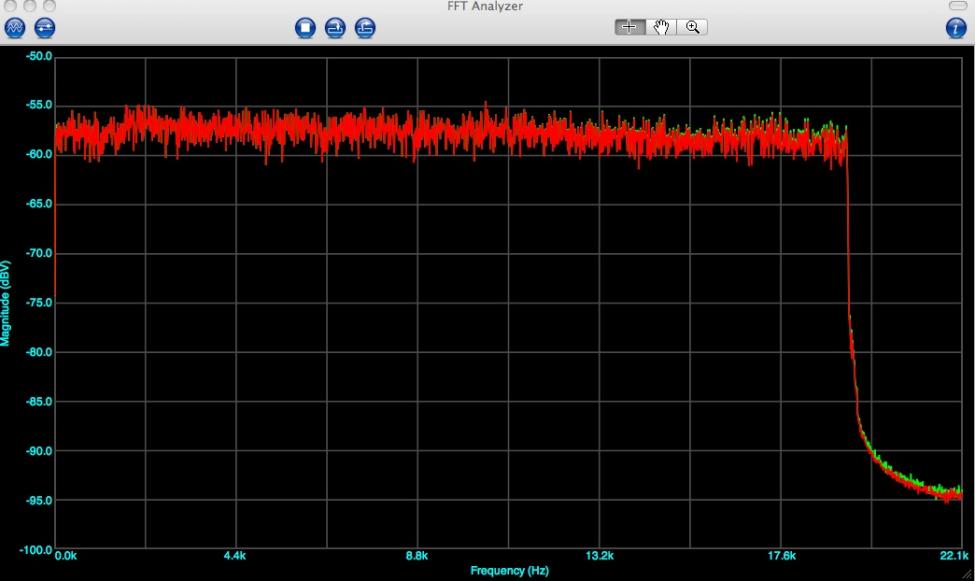Click the Magnitude (dBV) axis label
The height and width of the screenshot is (581, 975).
click(6, 303)
